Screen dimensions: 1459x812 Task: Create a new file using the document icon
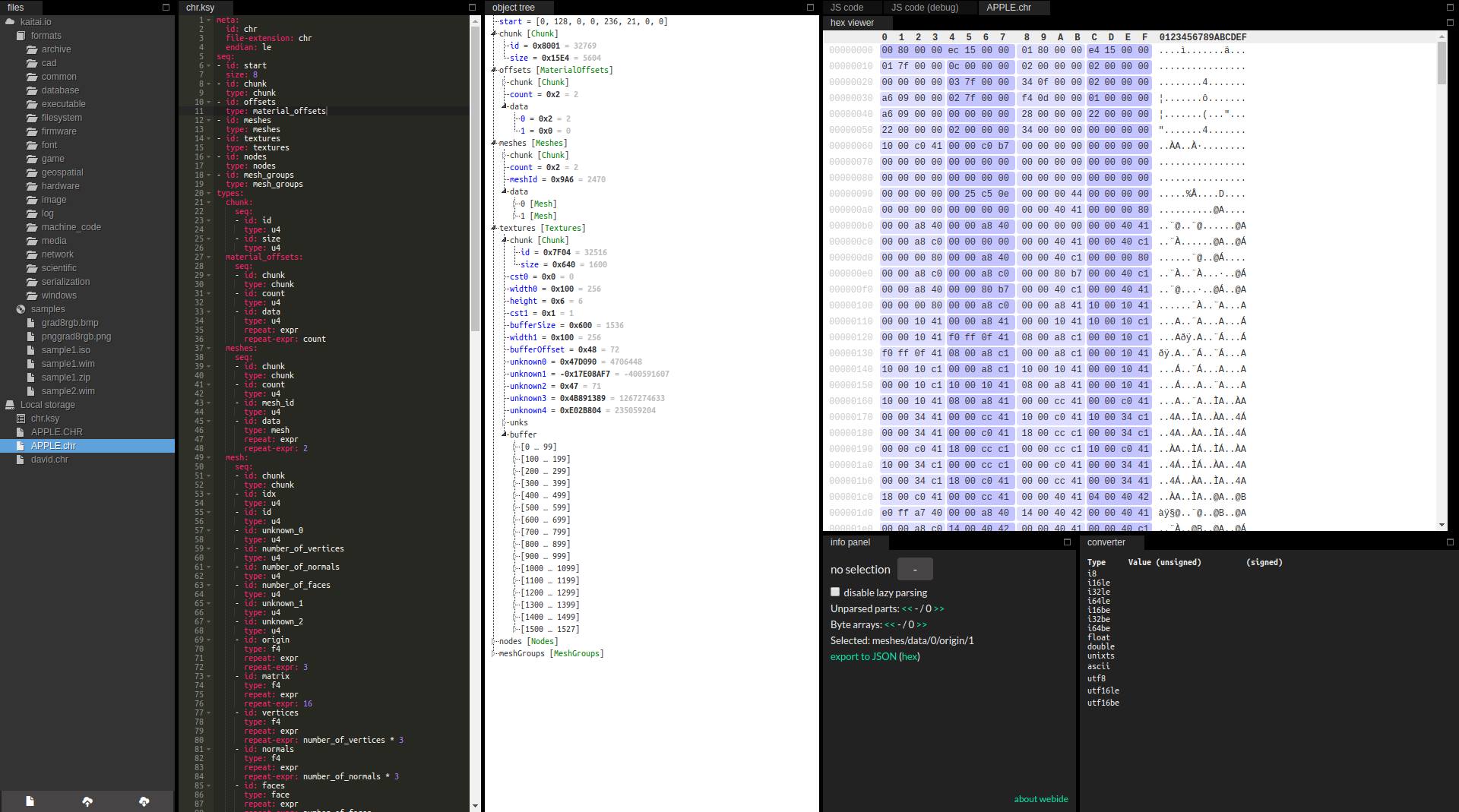[x=30, y=801]
